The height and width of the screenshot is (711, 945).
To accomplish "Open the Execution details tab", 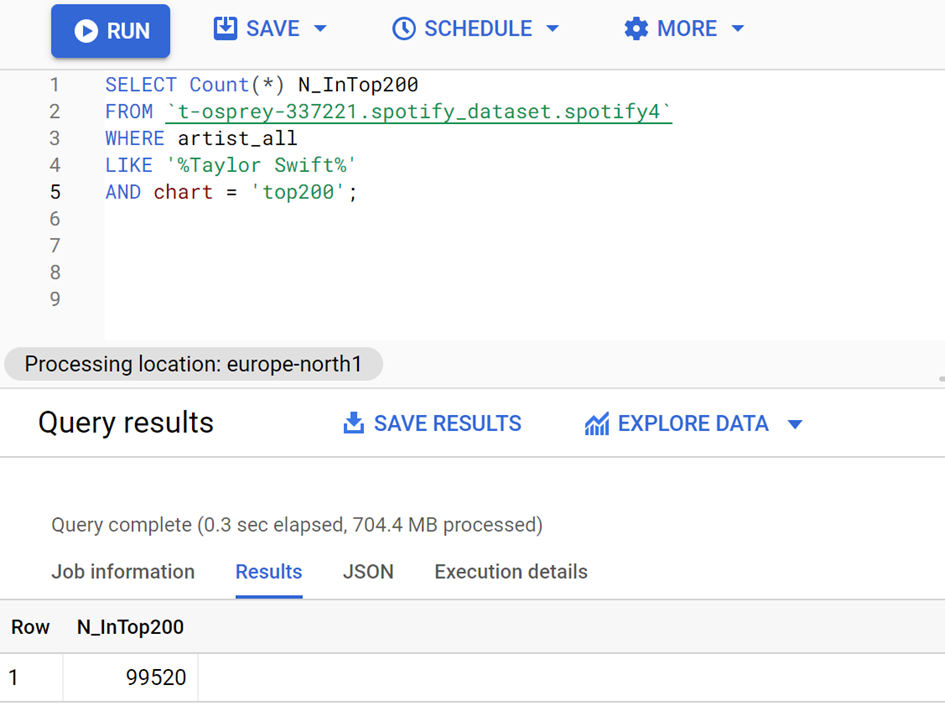I will click(x=510, y=571).
